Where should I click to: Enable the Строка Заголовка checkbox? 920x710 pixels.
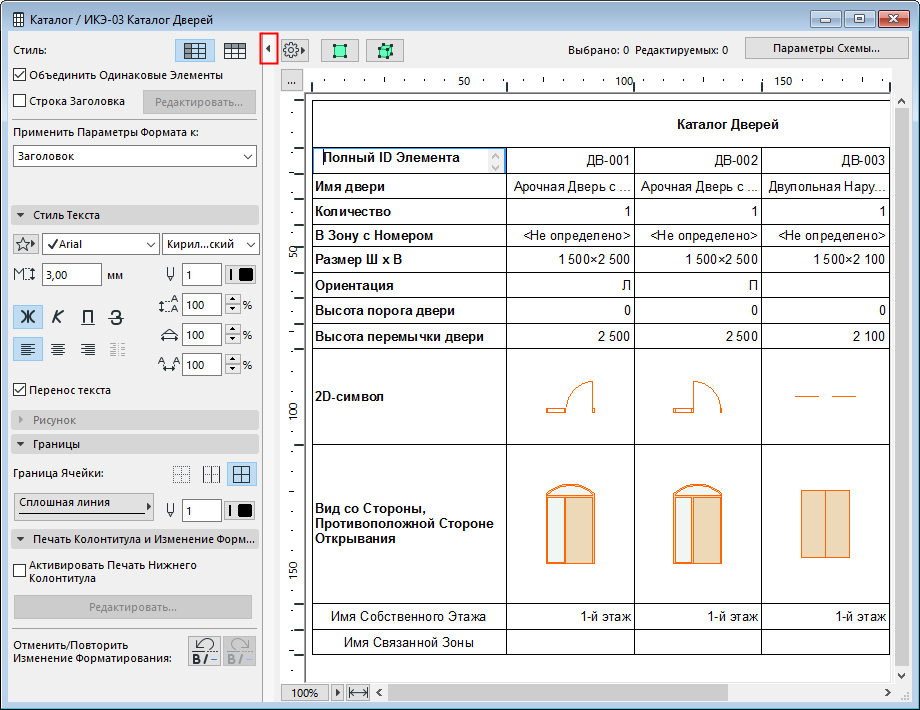[x=20, y=101]
